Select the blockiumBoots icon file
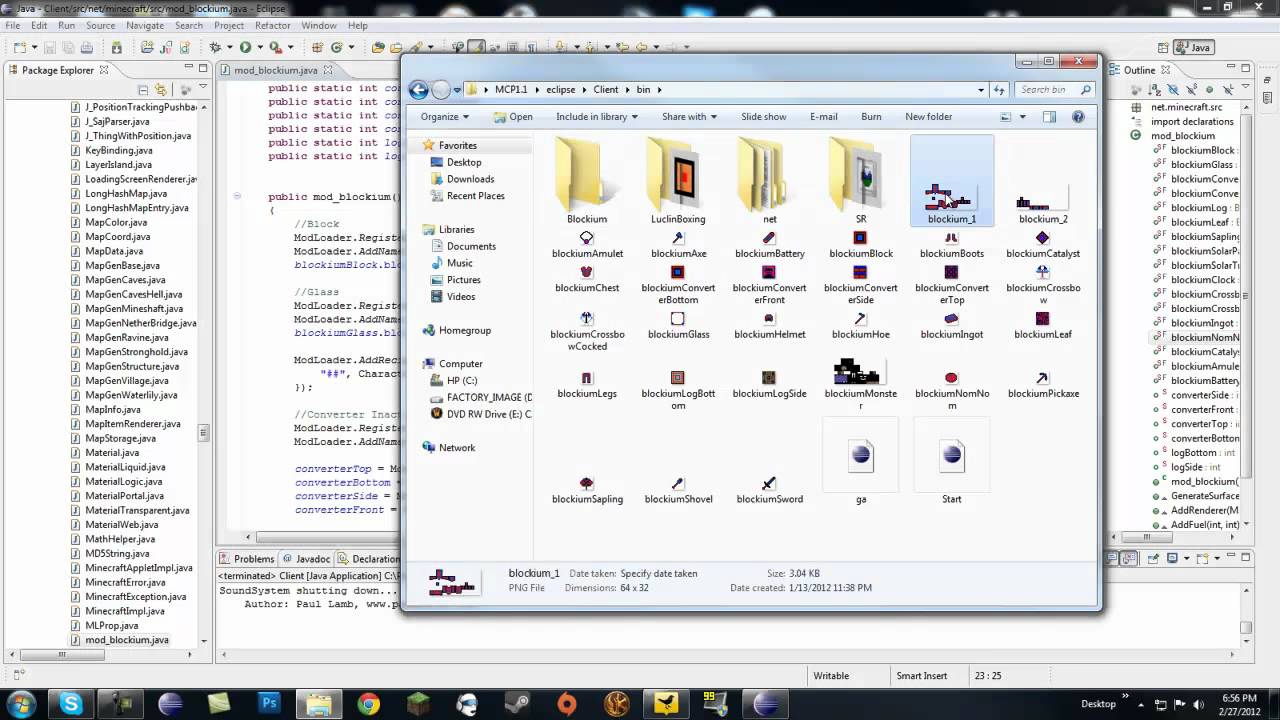This screenshot has width=1280, height=720. (951, 245)
